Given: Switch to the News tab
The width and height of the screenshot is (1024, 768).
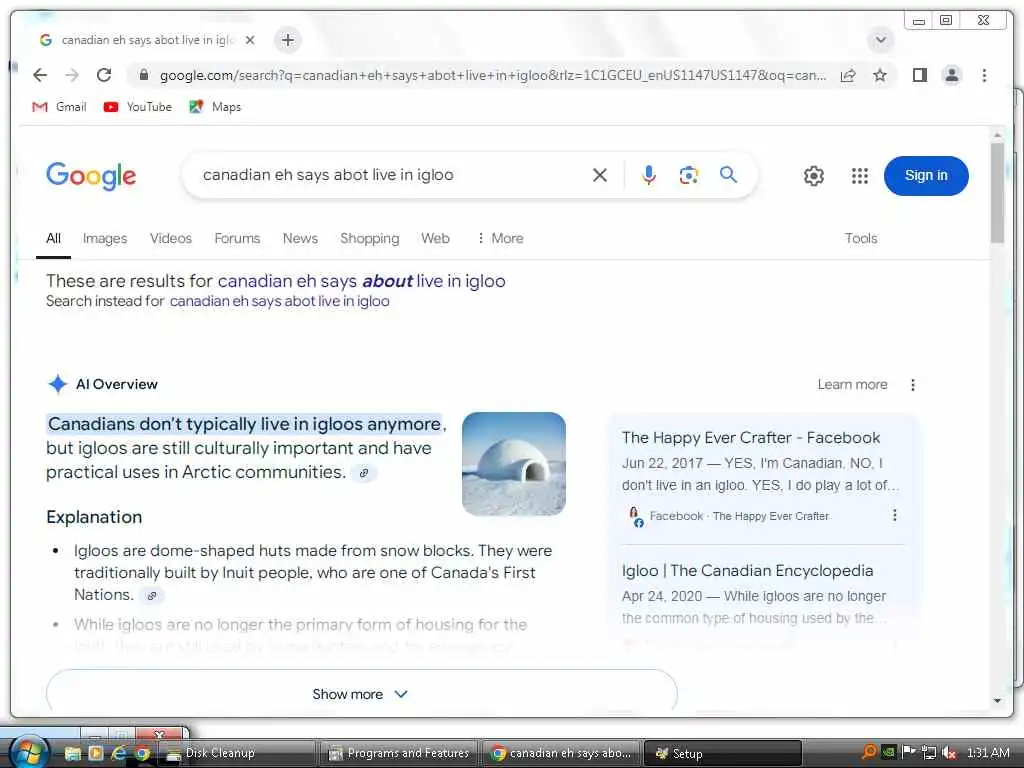Looking at the screenshot, I should point(300,238).
